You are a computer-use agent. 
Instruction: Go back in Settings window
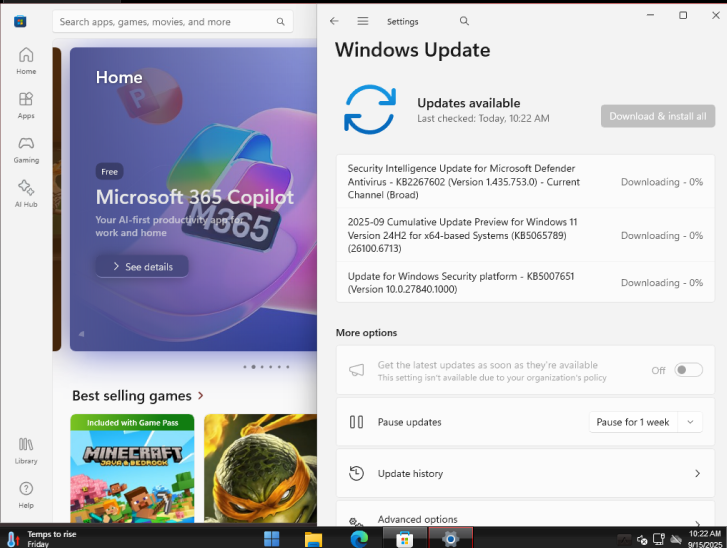(334, 21)
